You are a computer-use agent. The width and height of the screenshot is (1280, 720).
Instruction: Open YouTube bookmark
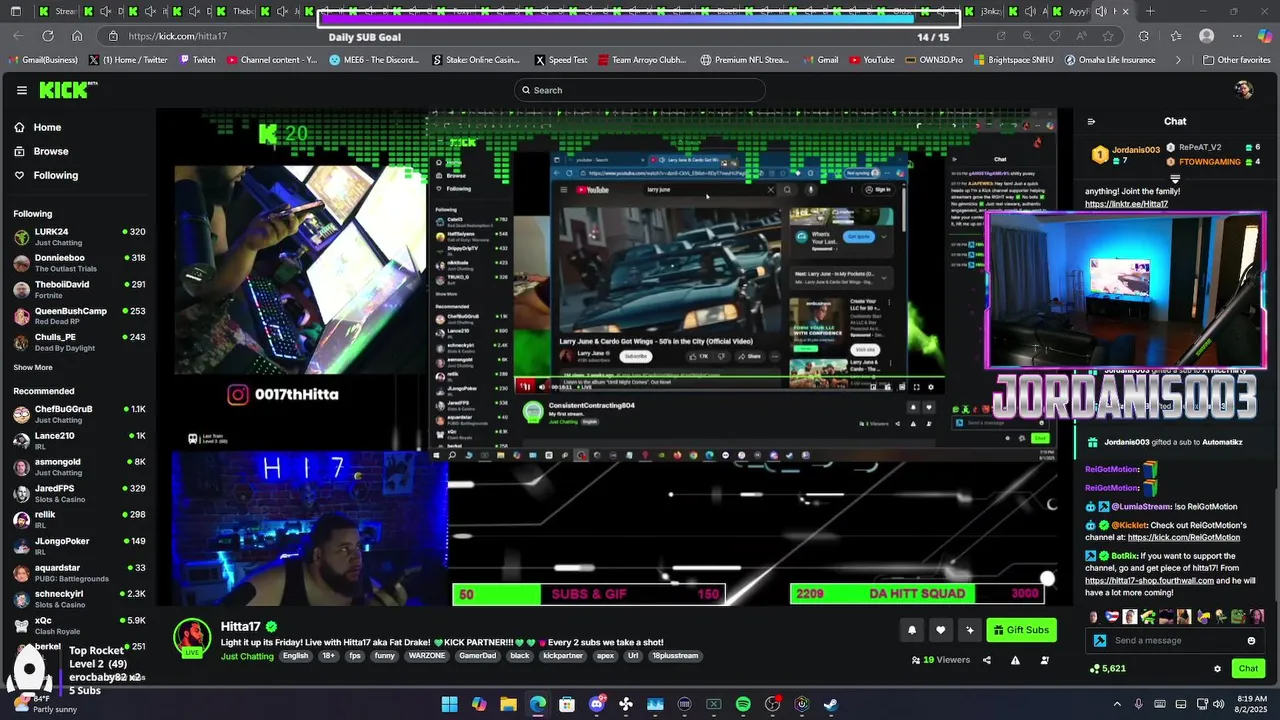pos(871,60)
